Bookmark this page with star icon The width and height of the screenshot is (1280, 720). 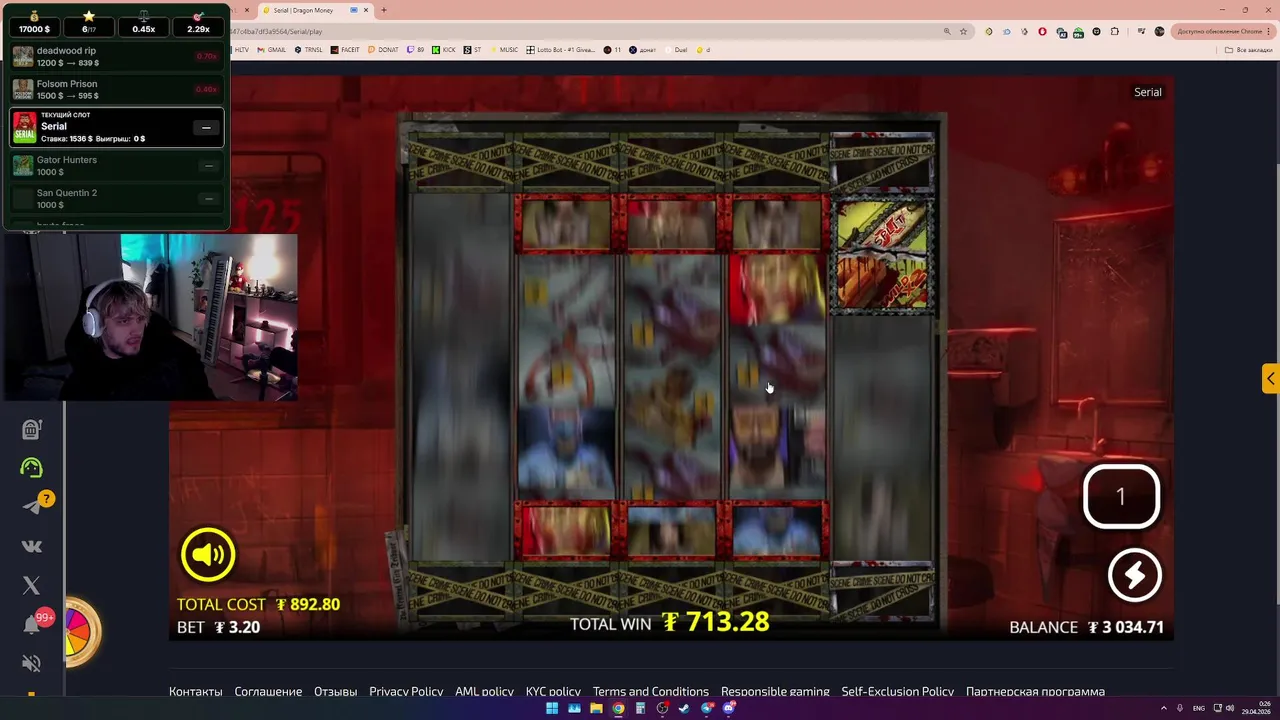[x=963, y=31]
